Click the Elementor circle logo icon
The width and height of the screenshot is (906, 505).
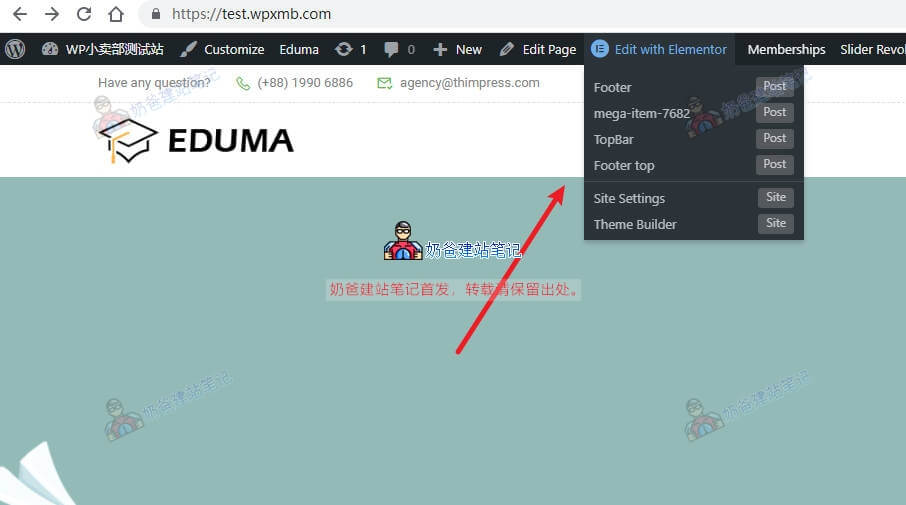[600, 49]
